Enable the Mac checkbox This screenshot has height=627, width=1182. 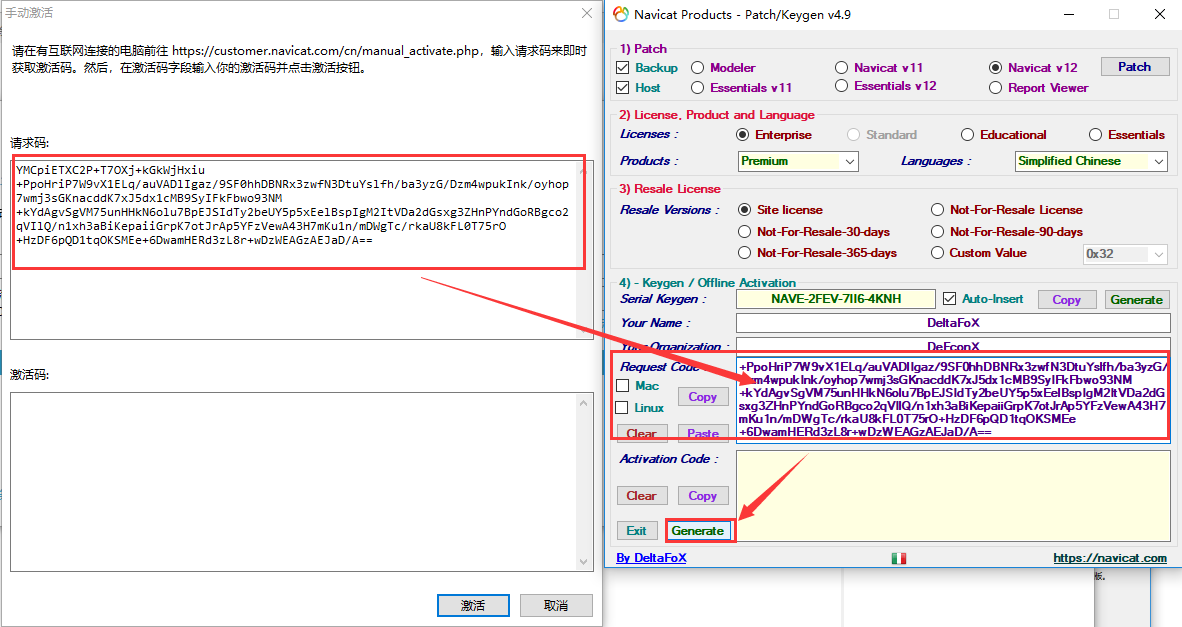[x=623, y=386]
